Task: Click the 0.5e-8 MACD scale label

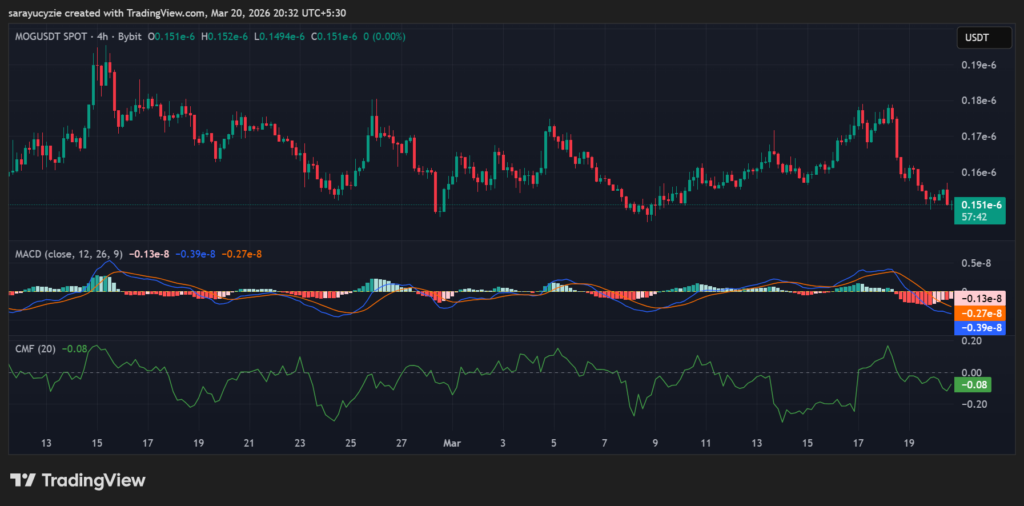Action: 977,263
